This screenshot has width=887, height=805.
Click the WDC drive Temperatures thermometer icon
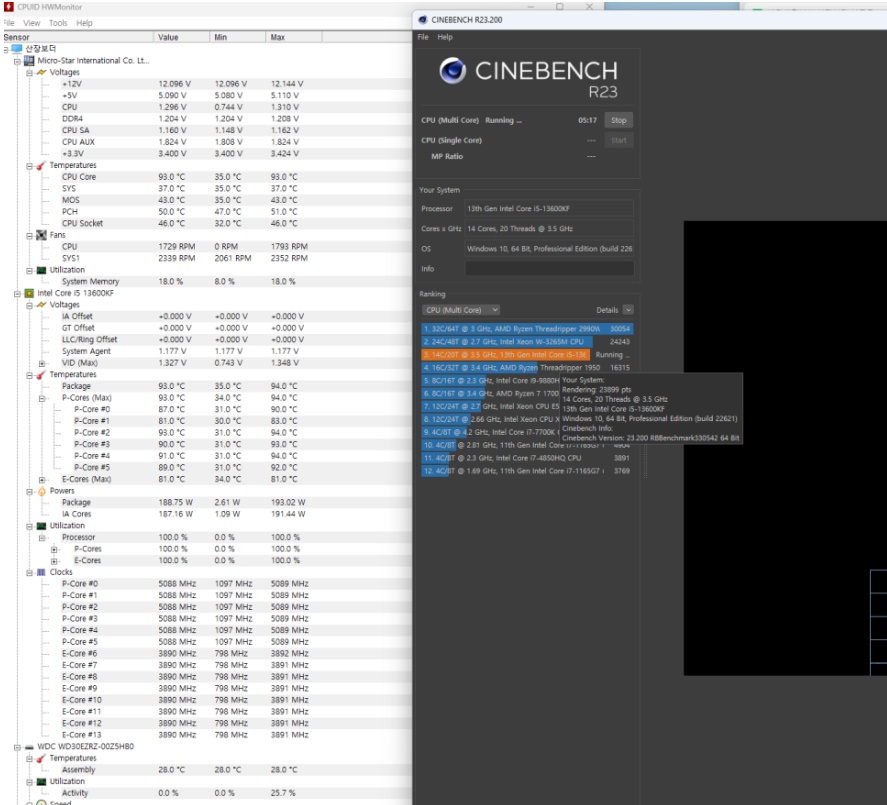point(41,758)
